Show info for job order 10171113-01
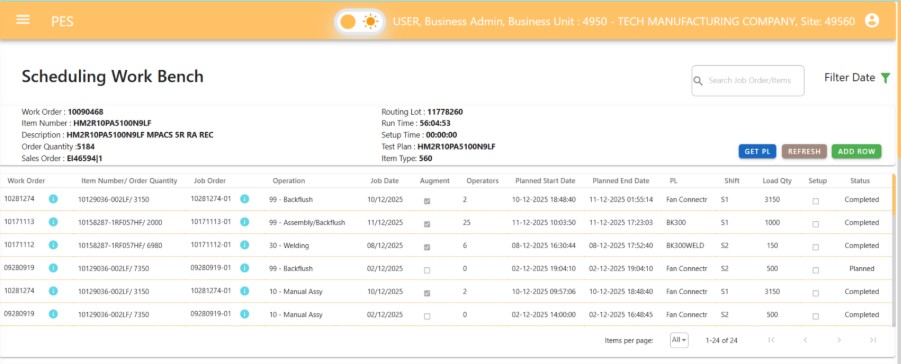 point(244,222)
